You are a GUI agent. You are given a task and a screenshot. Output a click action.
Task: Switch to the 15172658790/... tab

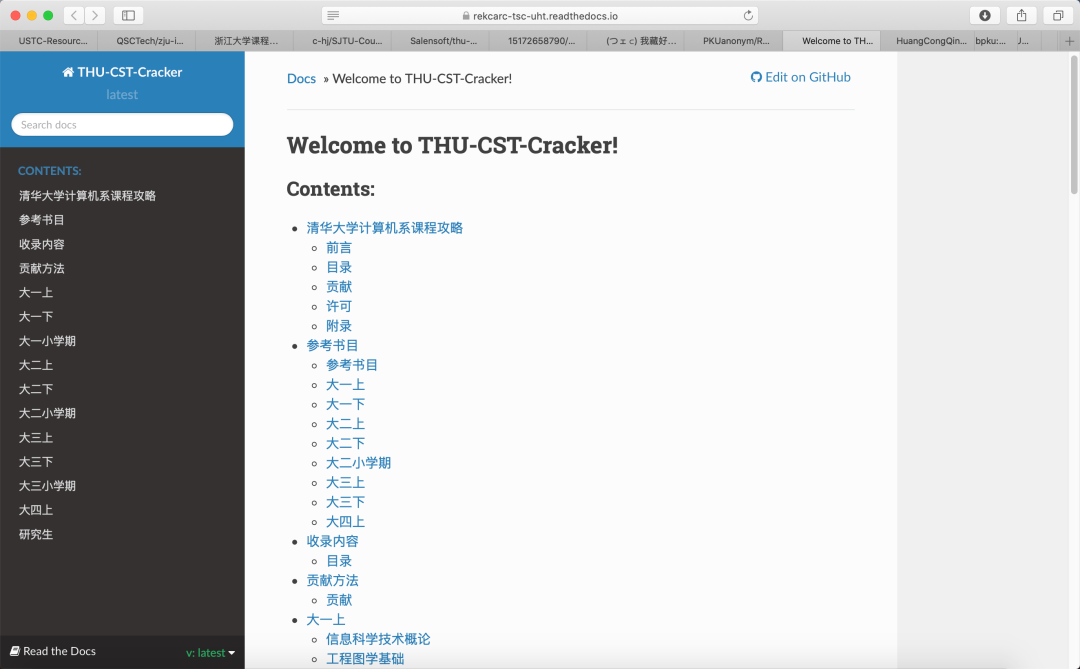click(541, 41)
